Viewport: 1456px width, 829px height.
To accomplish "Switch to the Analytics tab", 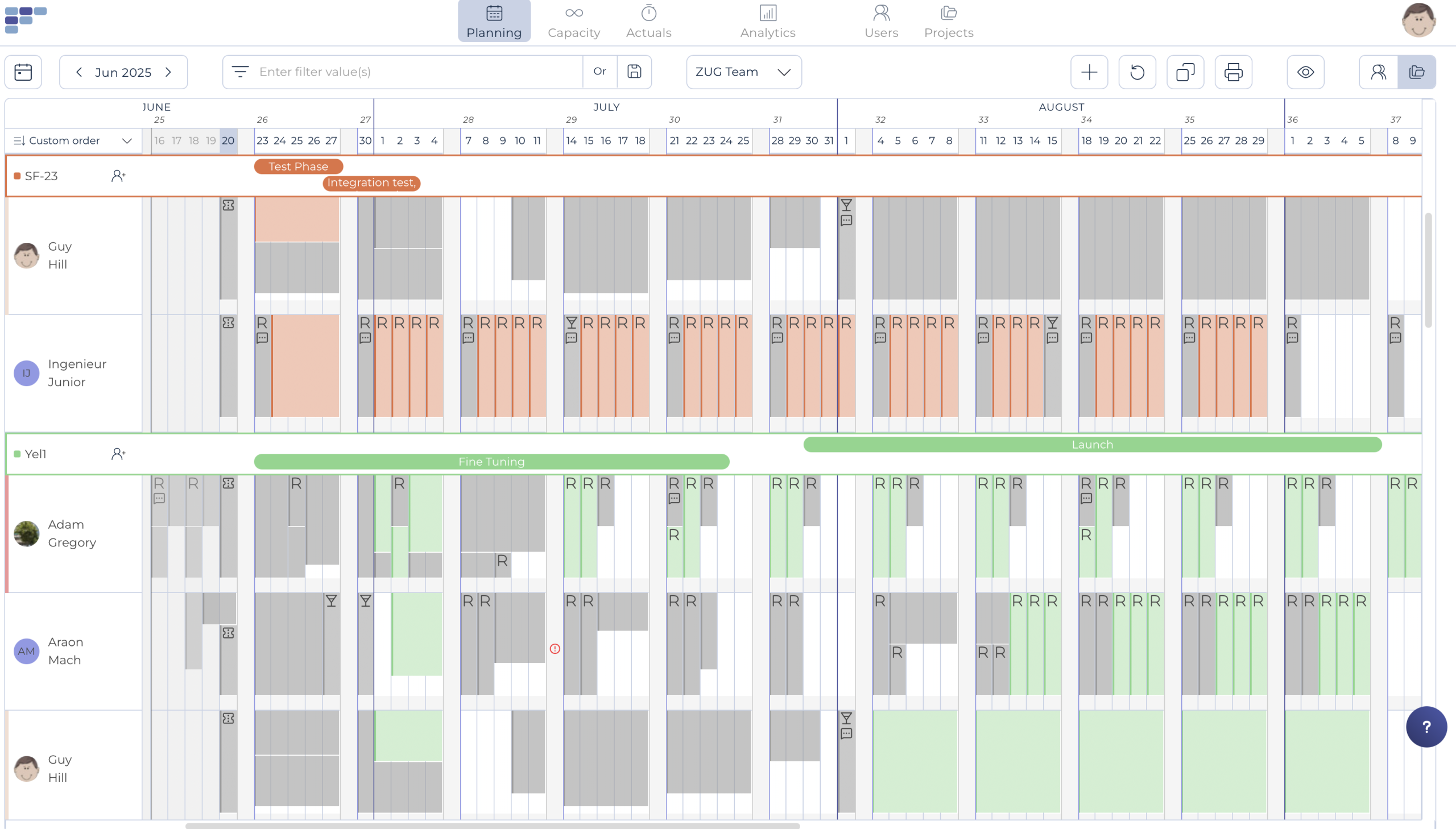I will (767, 21).
